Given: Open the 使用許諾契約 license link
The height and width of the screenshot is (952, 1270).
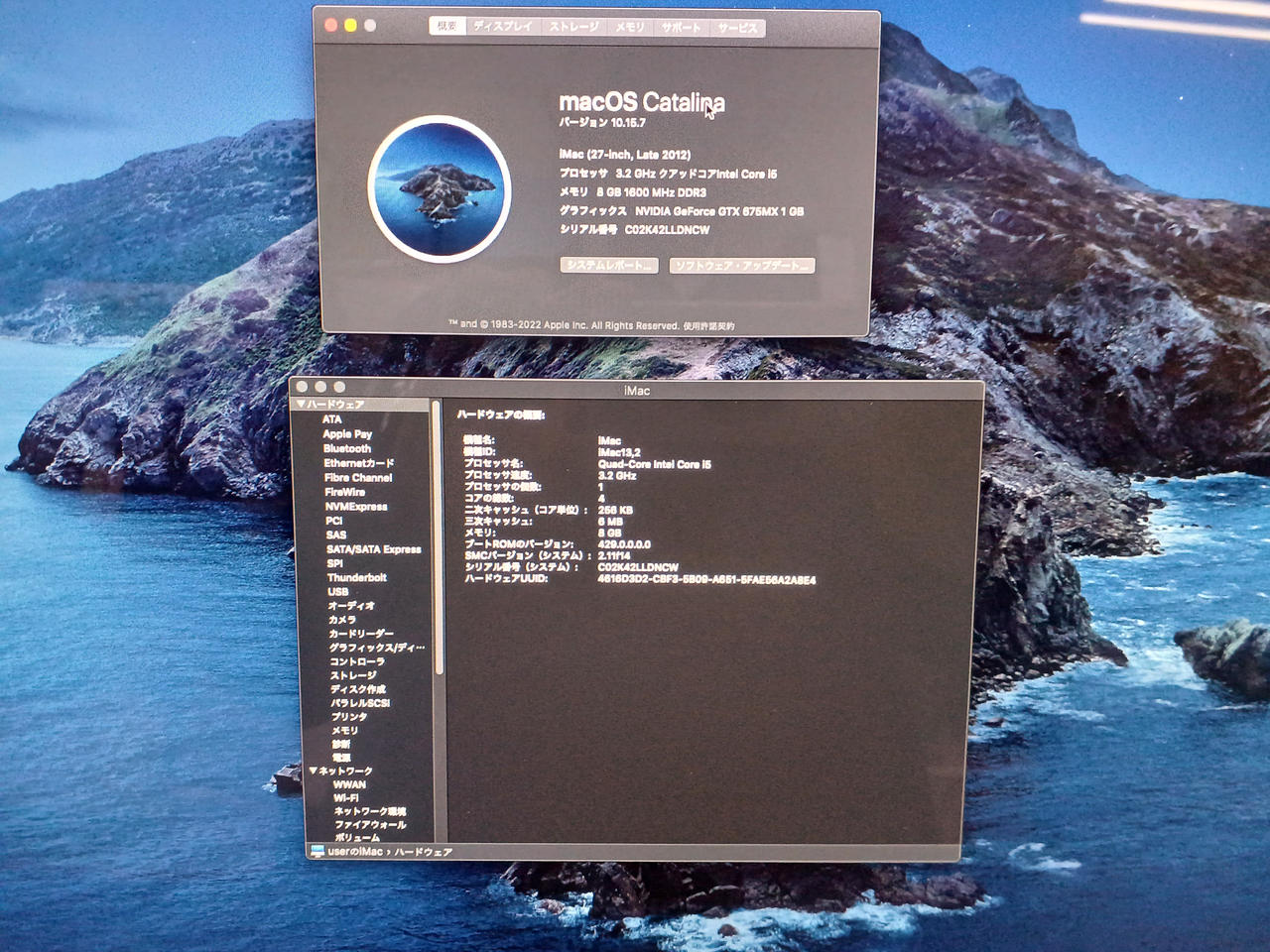Looking at the screenshot, I should (708, 325).
